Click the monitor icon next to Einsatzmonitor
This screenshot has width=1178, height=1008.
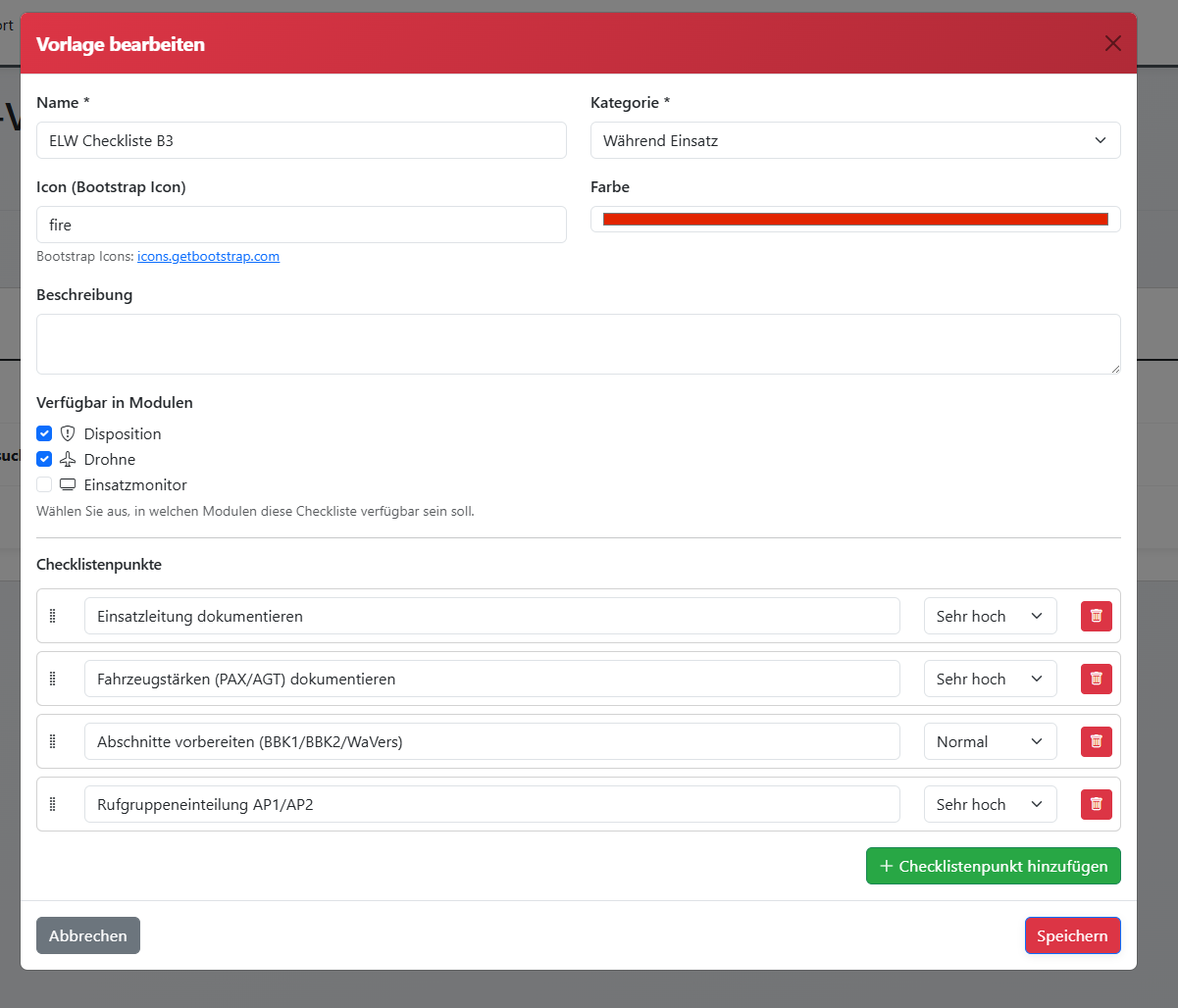tap(67, 484)
